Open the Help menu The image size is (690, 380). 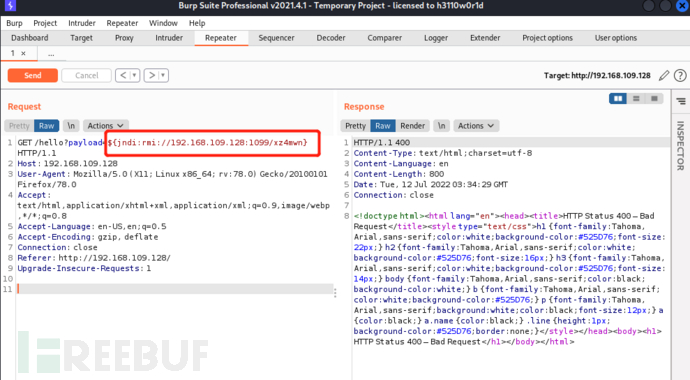coord(197,23)
